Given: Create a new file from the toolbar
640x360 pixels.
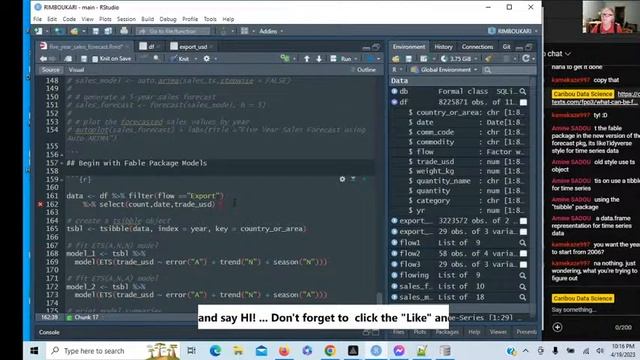Looking at the screenshot, I should click(38, 31).
